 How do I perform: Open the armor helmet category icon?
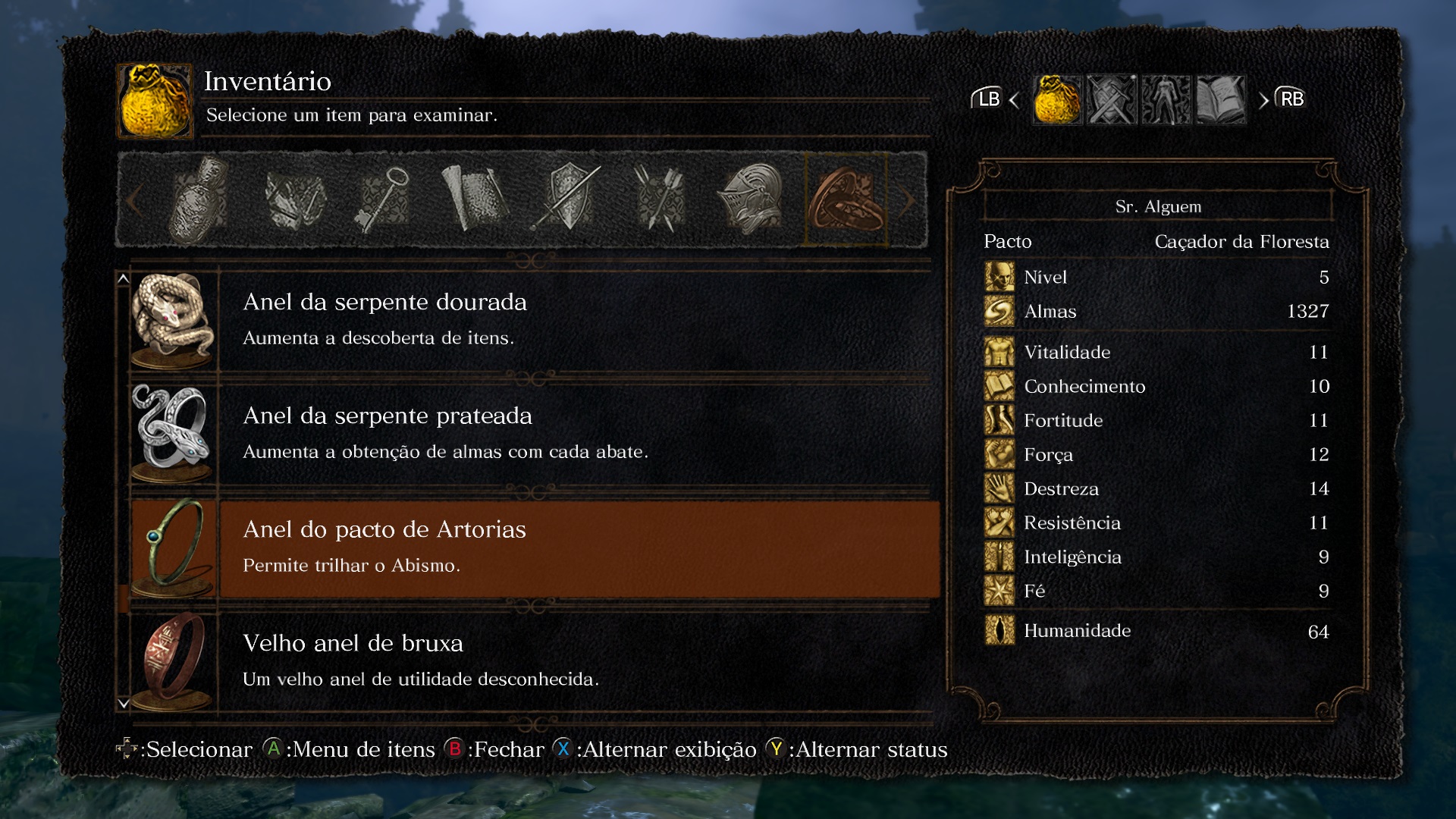[751, 200]
